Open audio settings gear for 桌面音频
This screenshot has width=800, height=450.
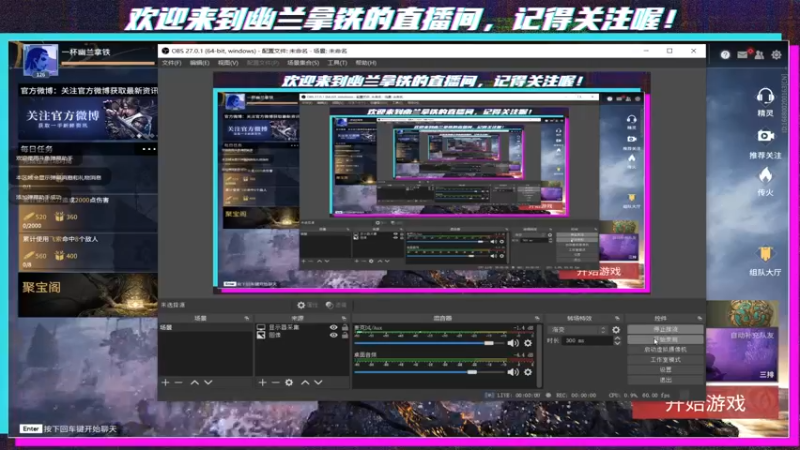point(528,372)
